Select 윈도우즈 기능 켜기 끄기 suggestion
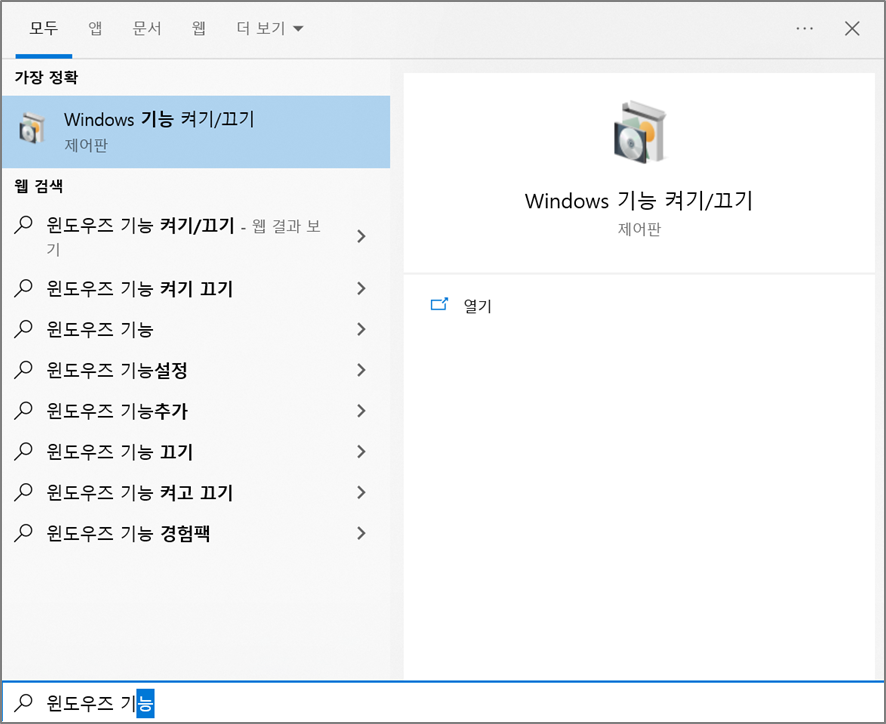 (x=196, y=288)
